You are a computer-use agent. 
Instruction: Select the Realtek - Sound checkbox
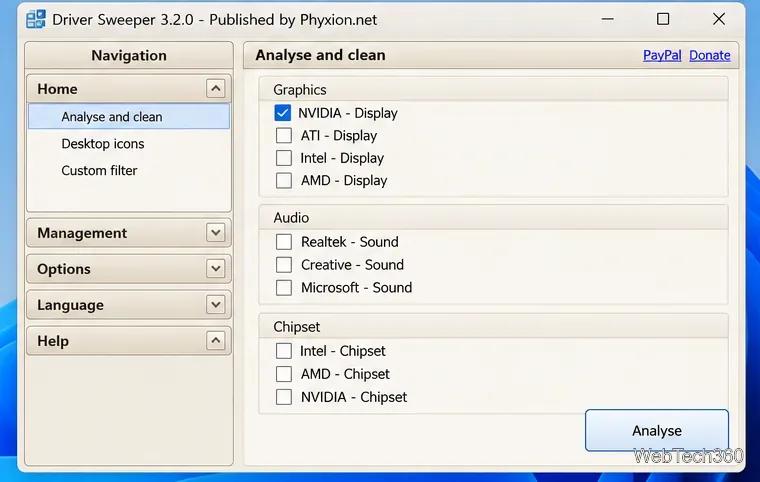click(x=284, y=241)
